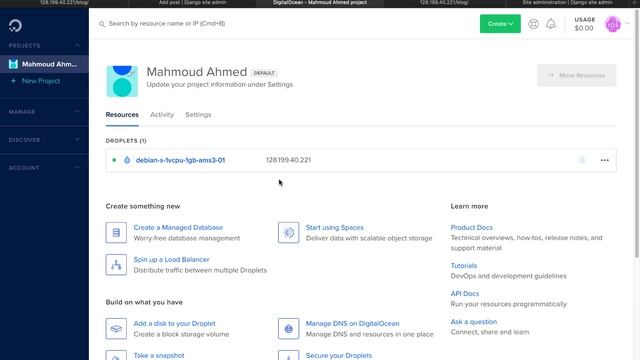The image size is (640, 360).
Task: Open the Tutorials link
Action: tap(464, 266)
